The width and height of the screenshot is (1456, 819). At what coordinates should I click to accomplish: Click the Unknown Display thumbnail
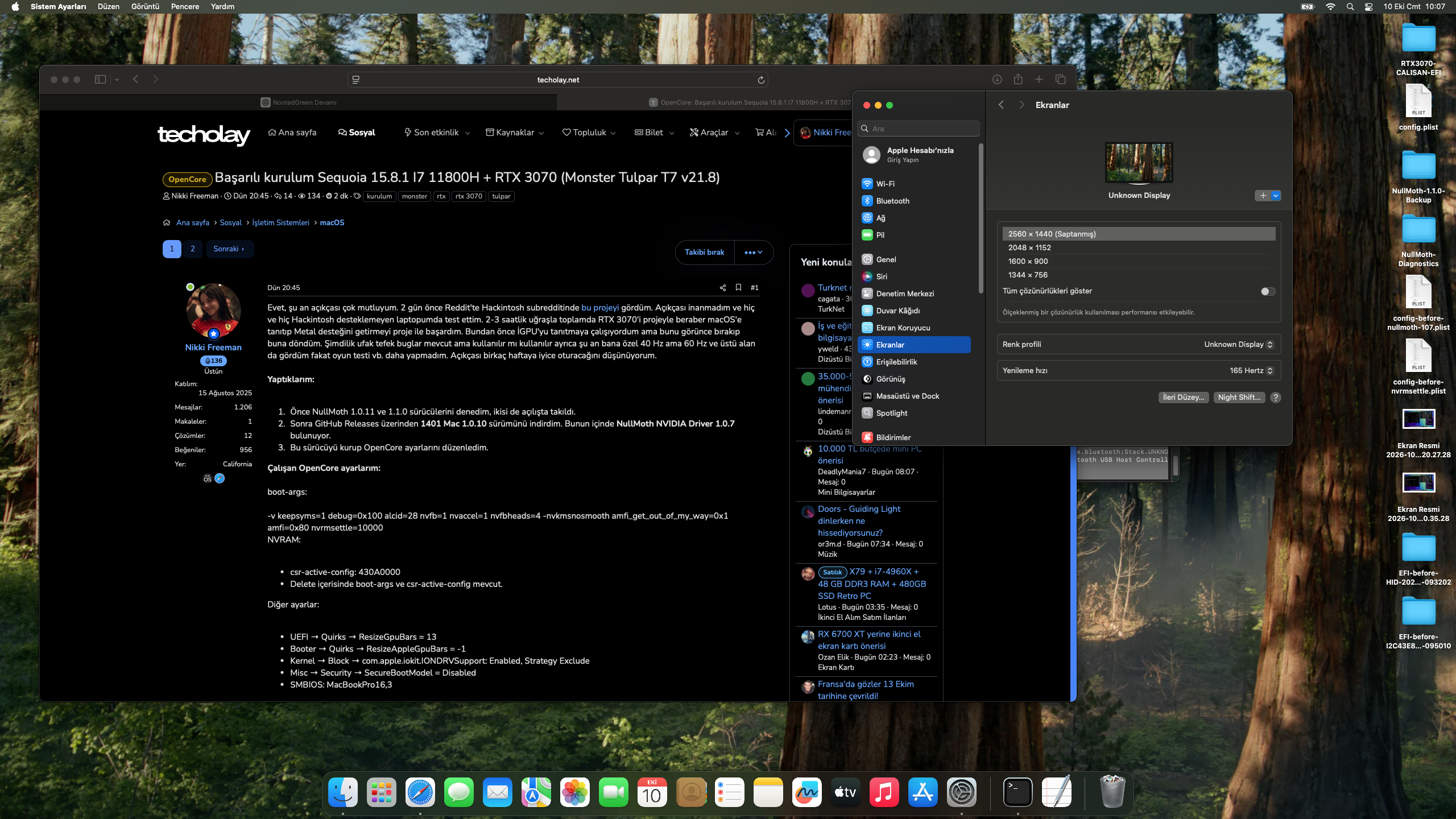pyautogui.click(x=1139, y=163)
